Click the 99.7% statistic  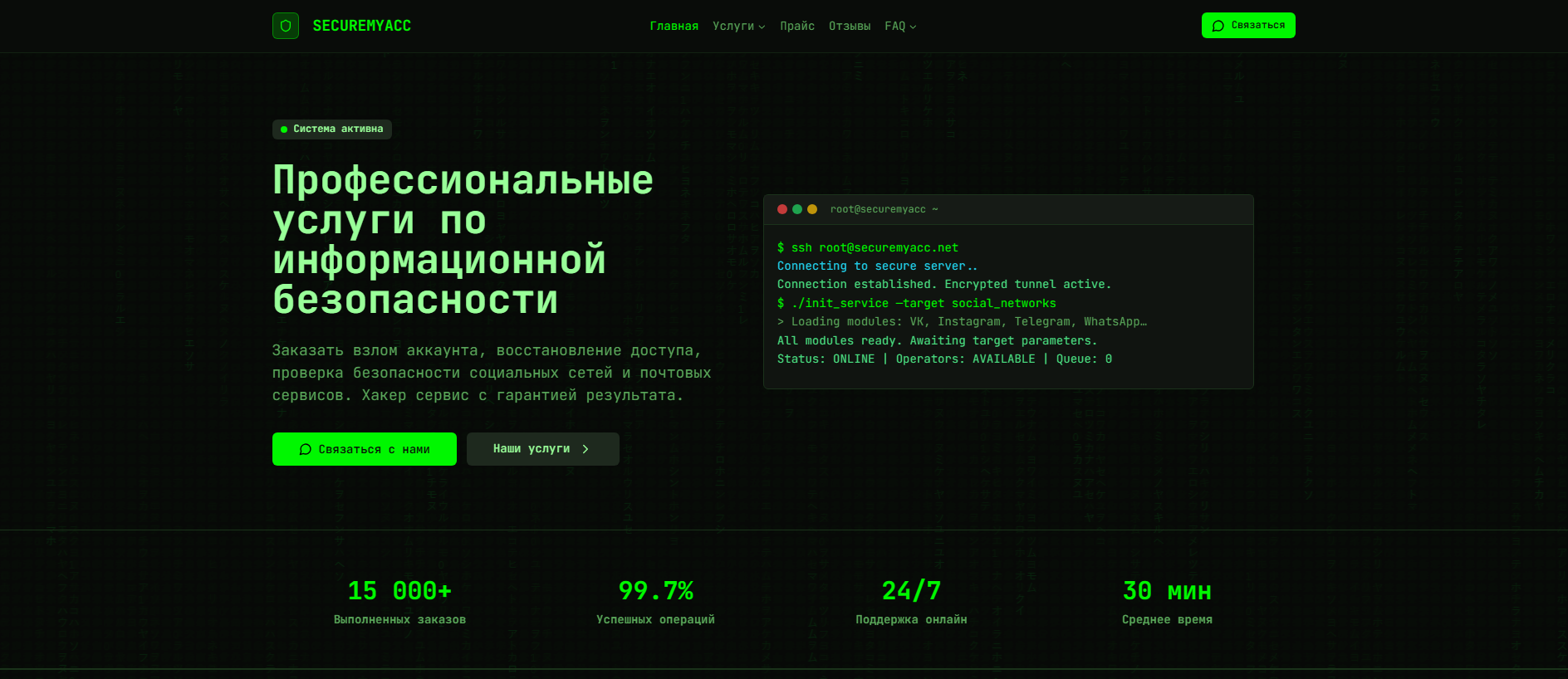tap(655, 590)
